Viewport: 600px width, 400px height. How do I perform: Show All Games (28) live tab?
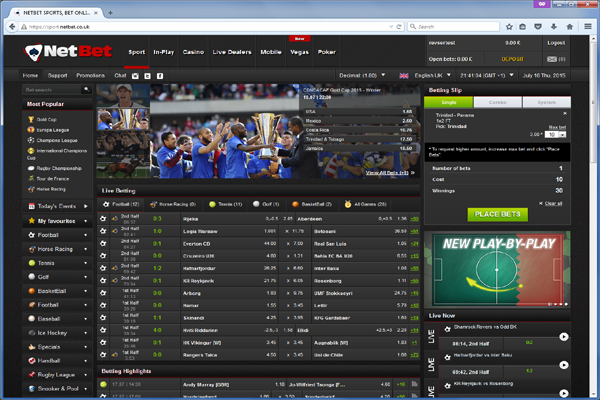click(x=365, y=204)
